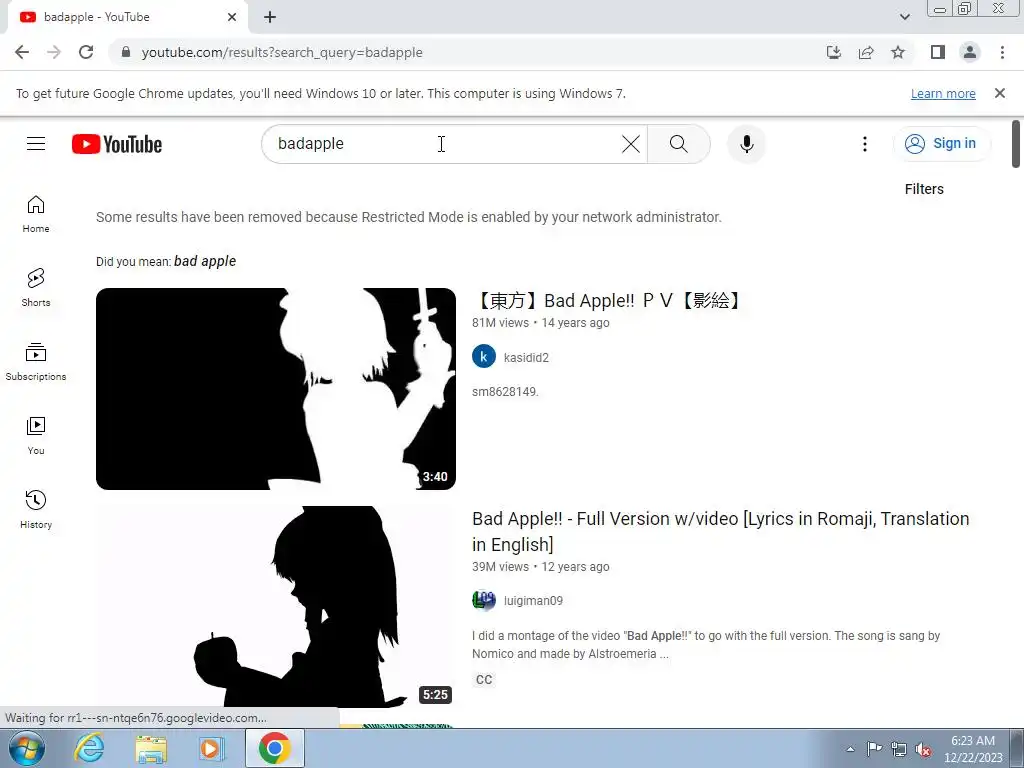Open History in the sidebar

point(36,509)
